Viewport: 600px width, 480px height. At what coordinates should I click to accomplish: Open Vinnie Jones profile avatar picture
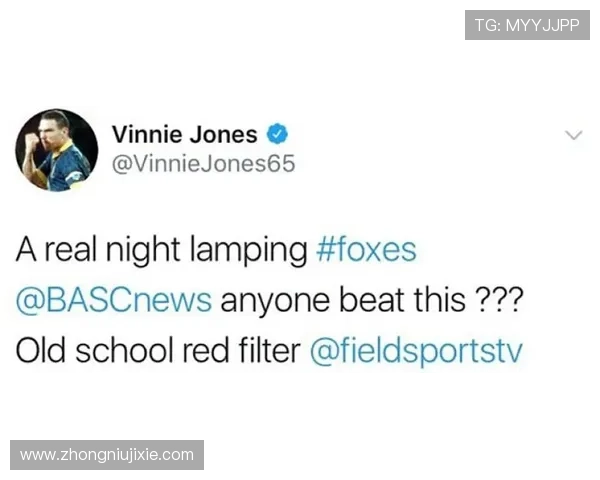click(57, 150)
